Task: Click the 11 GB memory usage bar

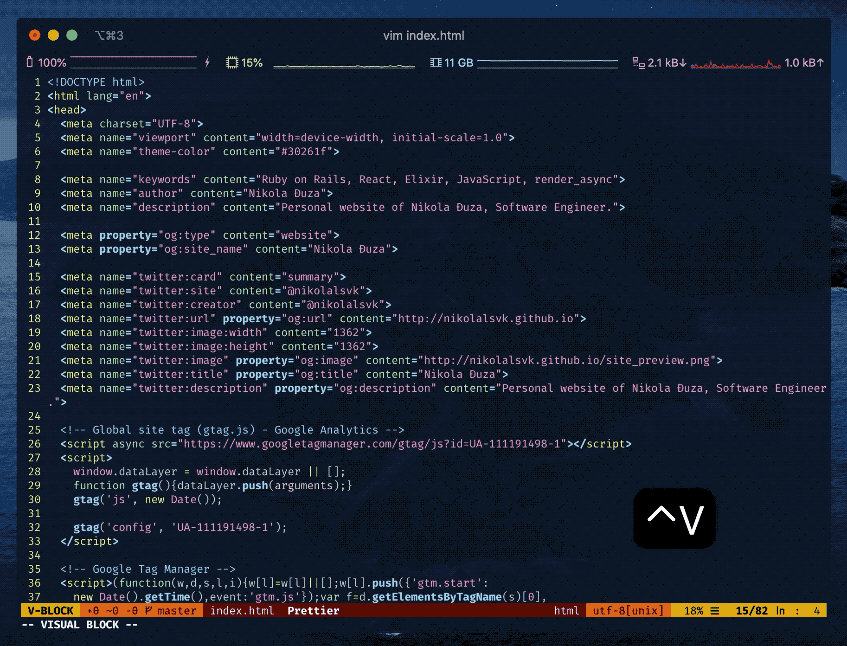Action: tap(547, 63)
